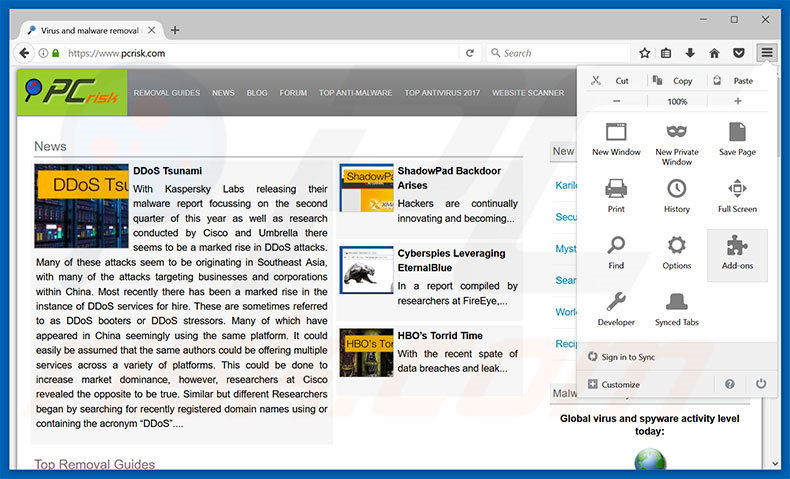Open REMOVAL GUIDES nav link
The image size is (790, 479).
click(x=167, y=93)
